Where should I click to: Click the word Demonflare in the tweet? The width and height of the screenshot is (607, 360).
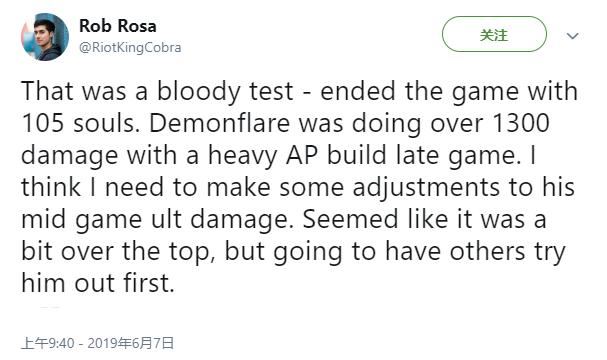[219, 123]
